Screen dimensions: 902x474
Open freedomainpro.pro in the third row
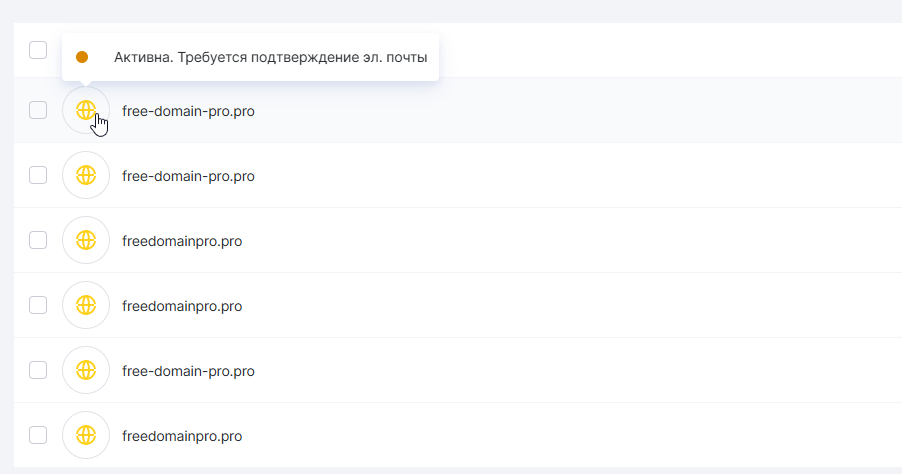(x=182, y=241)
